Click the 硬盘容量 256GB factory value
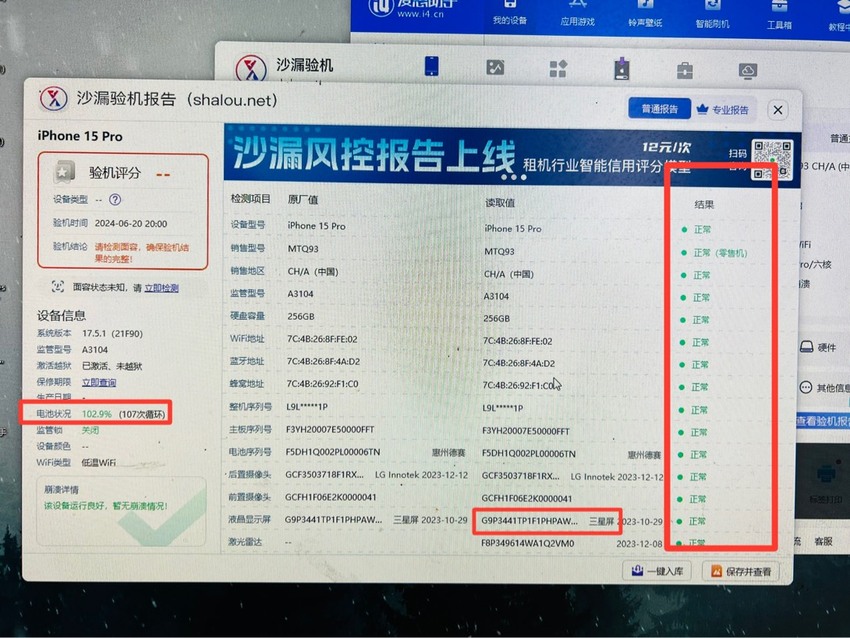This screenshot has width=850, height=638. 301,316
